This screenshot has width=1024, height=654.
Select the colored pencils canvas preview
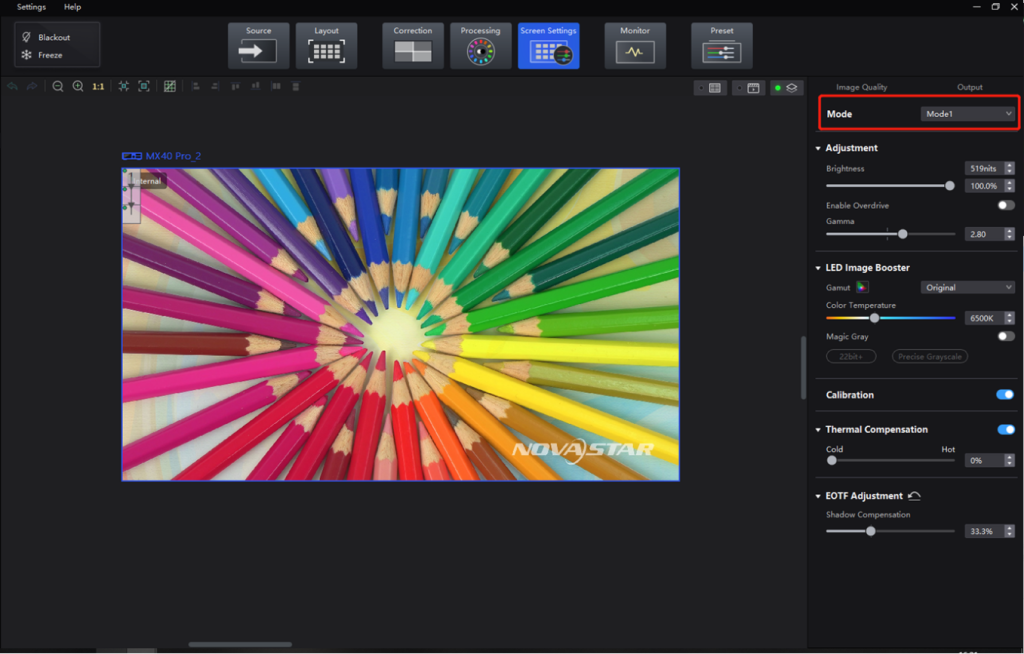click(400, 325)
